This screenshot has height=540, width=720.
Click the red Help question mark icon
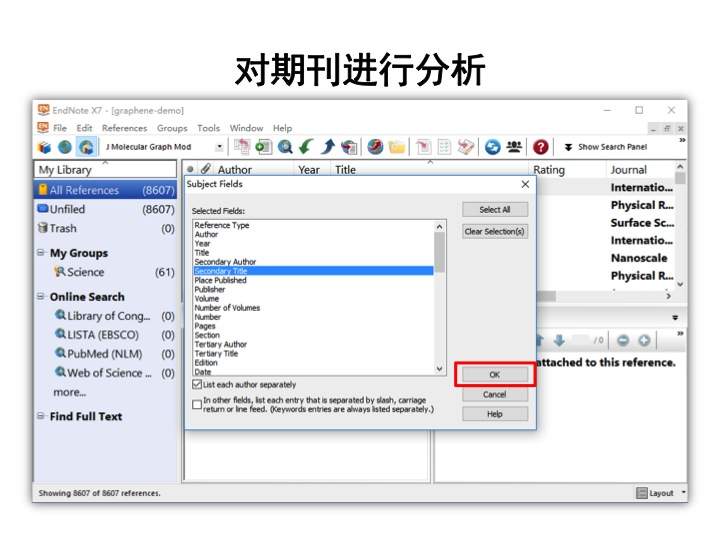[x=540, y=147]
